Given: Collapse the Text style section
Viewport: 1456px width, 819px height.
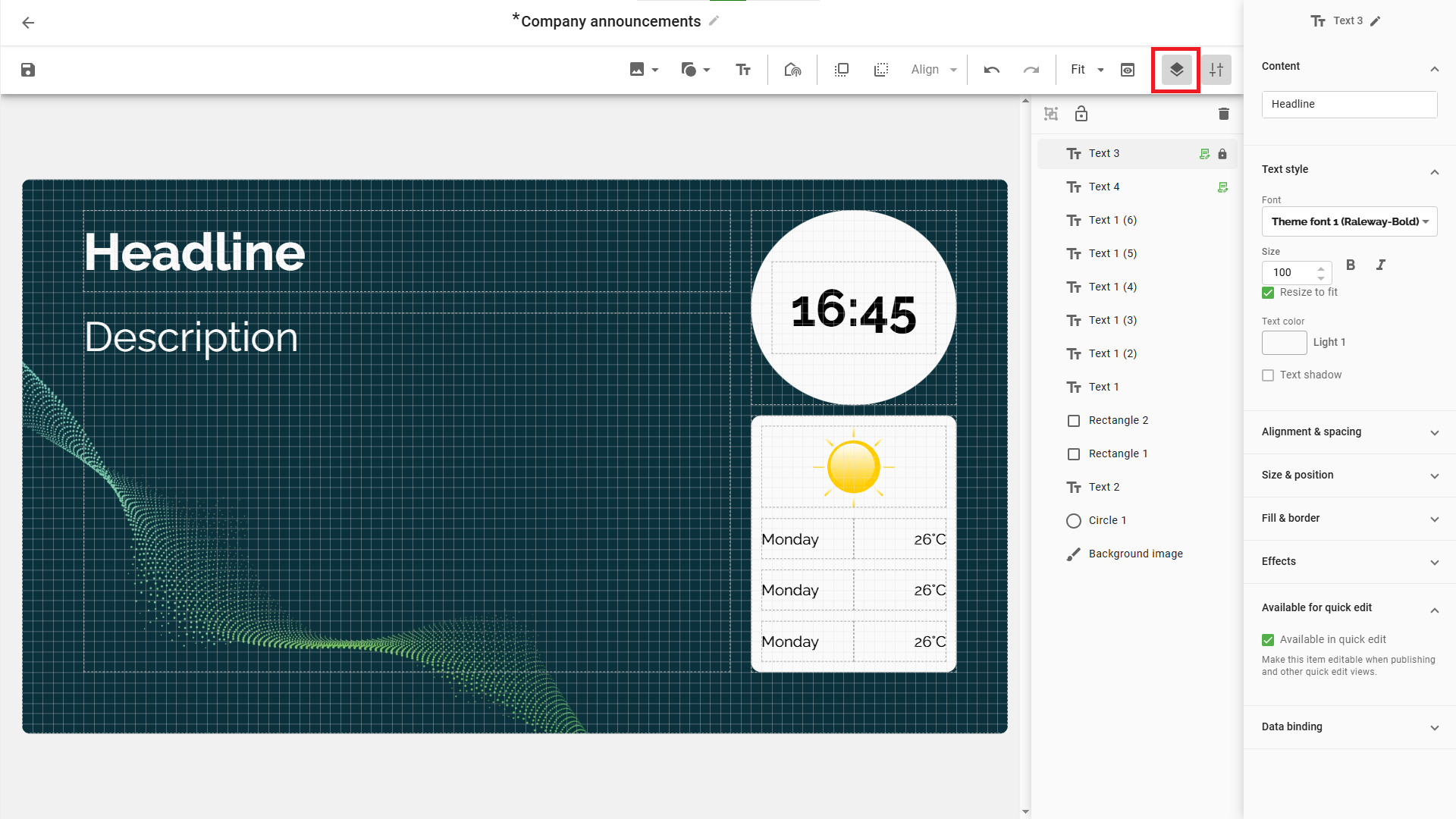Looking at the screenshot, I should (x=1434, y=172).
